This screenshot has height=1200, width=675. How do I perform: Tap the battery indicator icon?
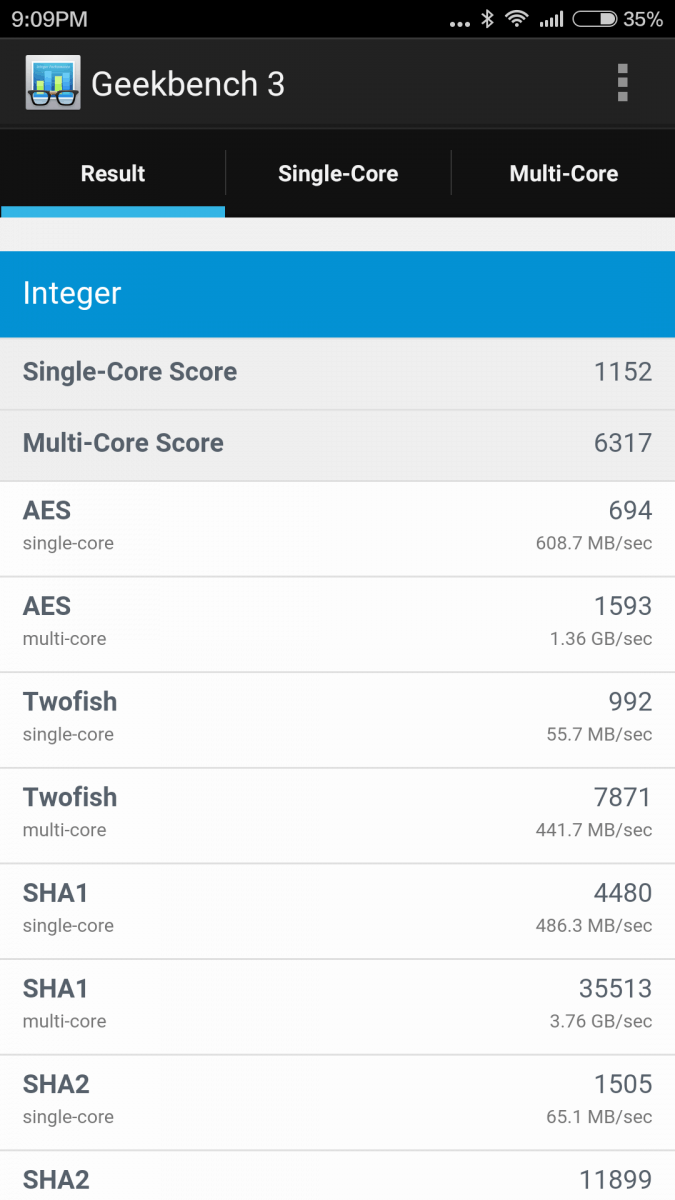[594, 19]
